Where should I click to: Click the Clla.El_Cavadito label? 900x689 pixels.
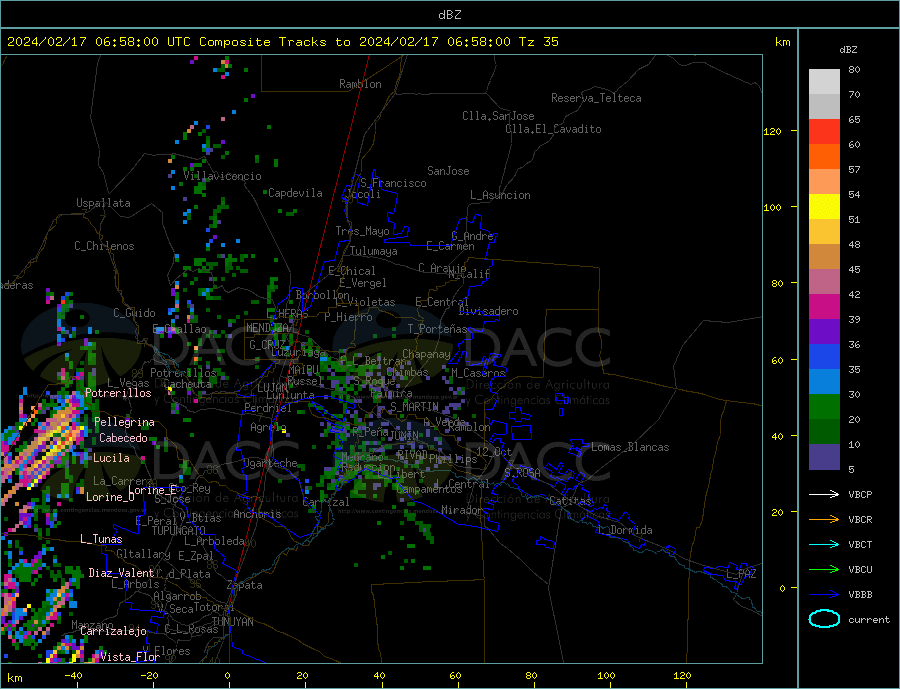tap(553, 129)
